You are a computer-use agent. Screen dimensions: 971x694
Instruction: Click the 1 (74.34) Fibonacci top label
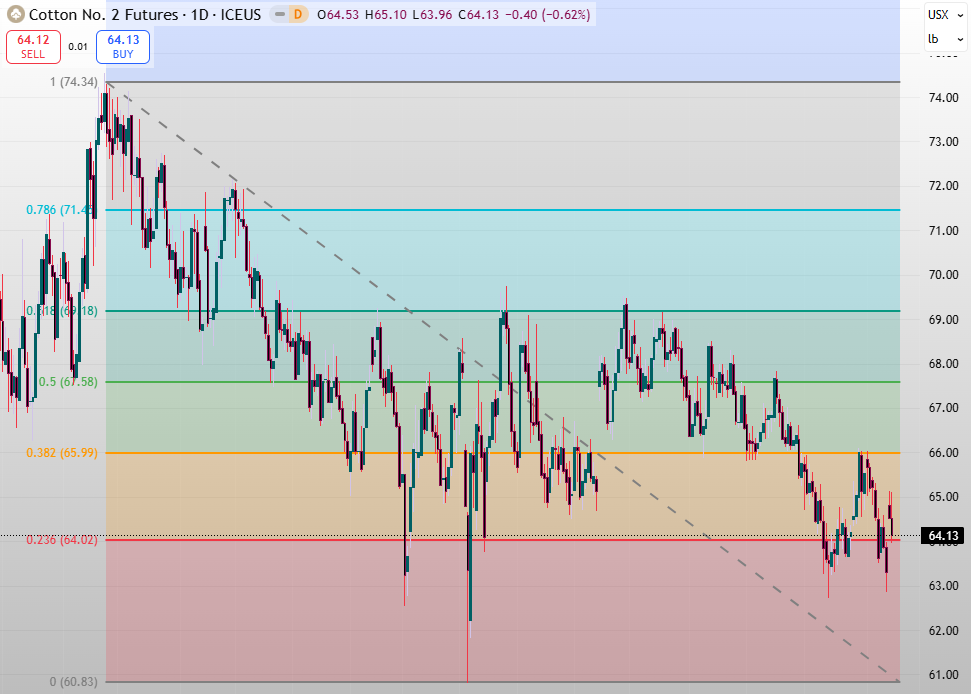[x=73, y=82]
